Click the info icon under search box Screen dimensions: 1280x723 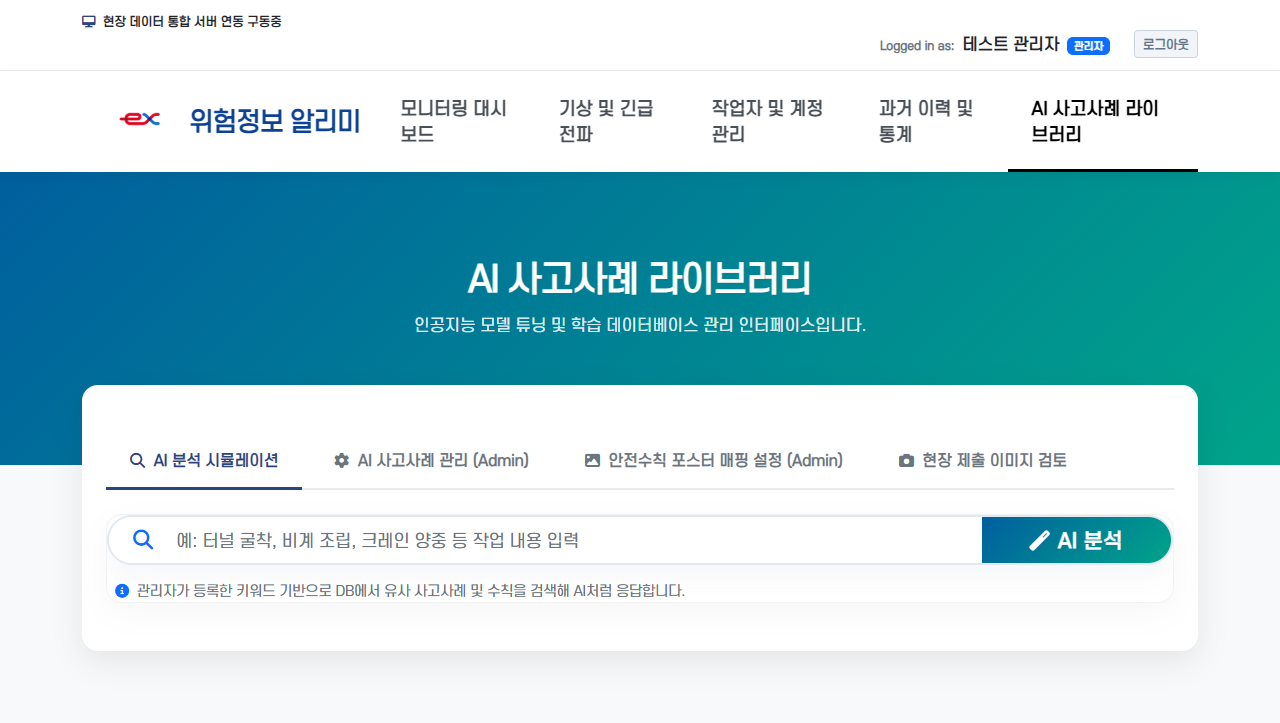coord(122,591)
